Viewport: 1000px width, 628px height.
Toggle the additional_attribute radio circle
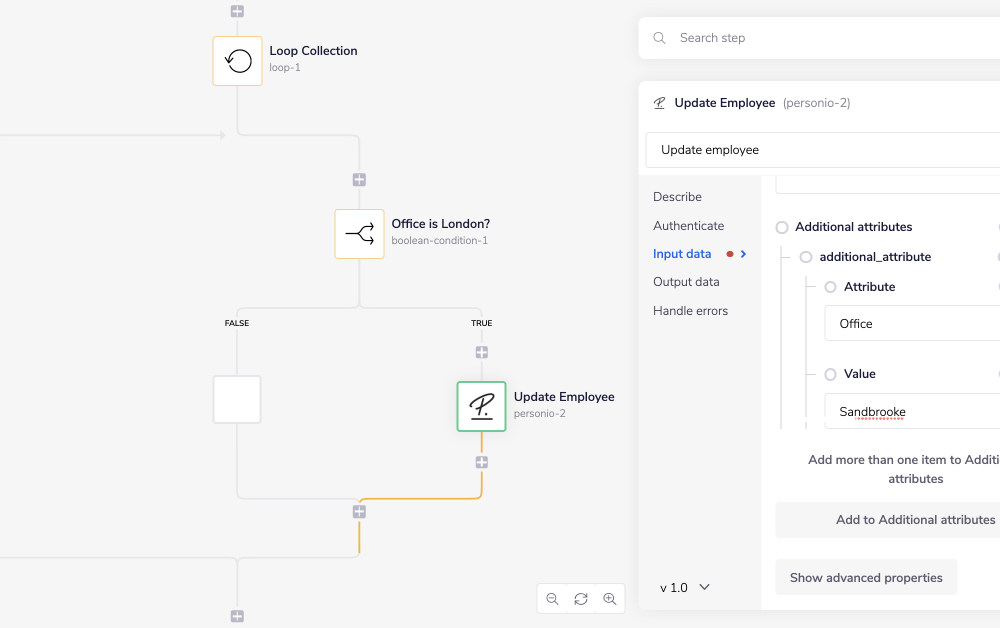tap(806, 257)
